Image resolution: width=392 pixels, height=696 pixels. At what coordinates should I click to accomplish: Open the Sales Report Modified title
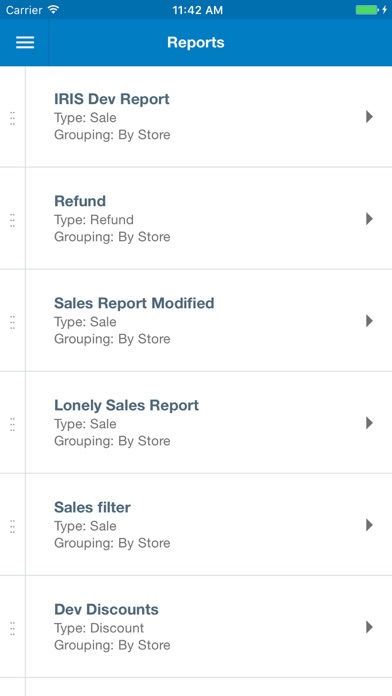pos(134,303)
